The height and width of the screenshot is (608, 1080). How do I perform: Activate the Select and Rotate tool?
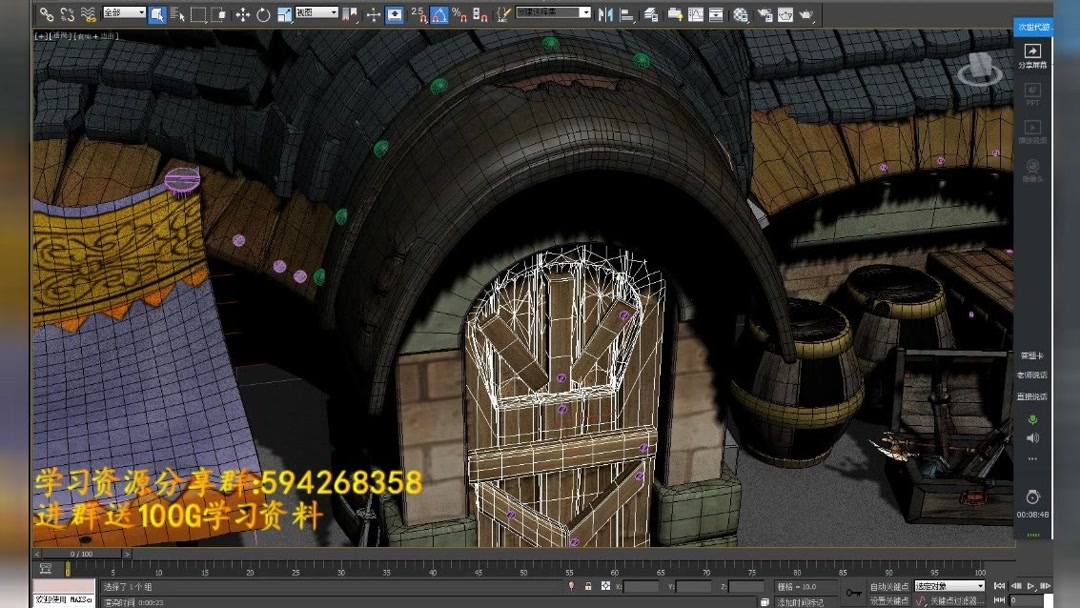tap(264, 14)
